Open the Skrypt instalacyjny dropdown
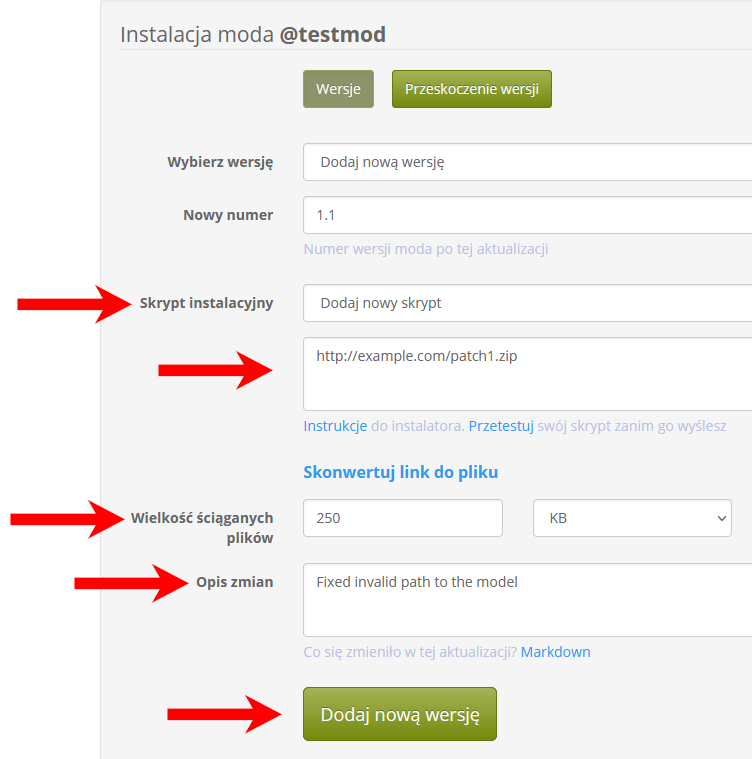The image size is (752, 759). click(x=527, y=303)
